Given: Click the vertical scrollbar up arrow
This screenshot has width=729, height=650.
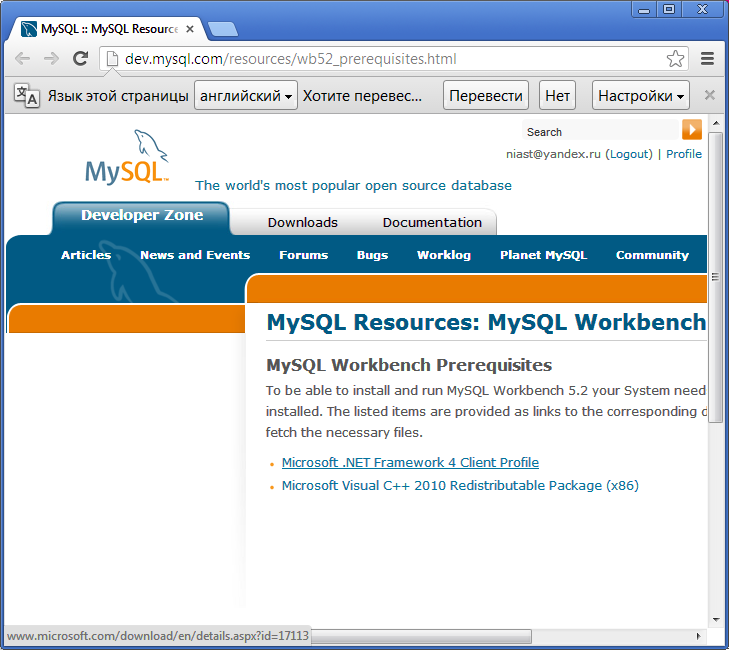Looking at the screenshot, I should 716,123.
